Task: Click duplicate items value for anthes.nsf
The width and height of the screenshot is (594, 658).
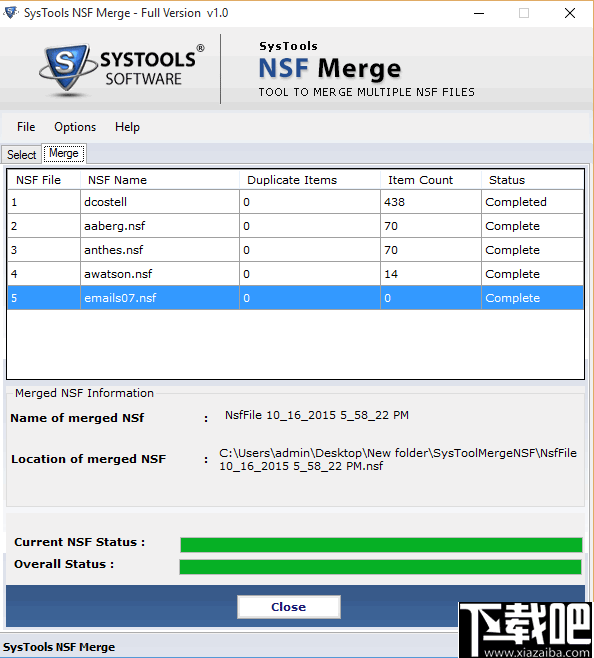Action: click(310, 250)
